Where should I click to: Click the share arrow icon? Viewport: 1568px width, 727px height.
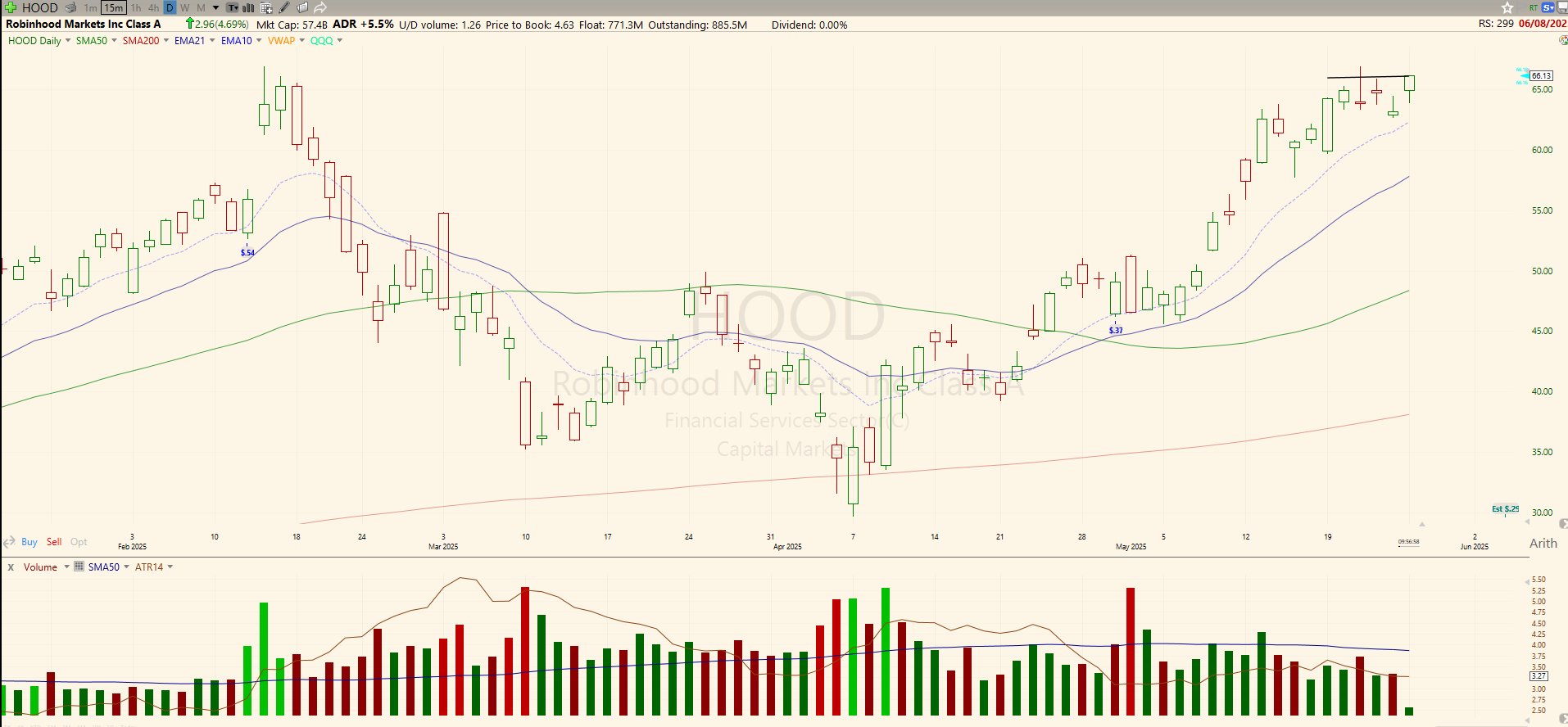point(320,7)
